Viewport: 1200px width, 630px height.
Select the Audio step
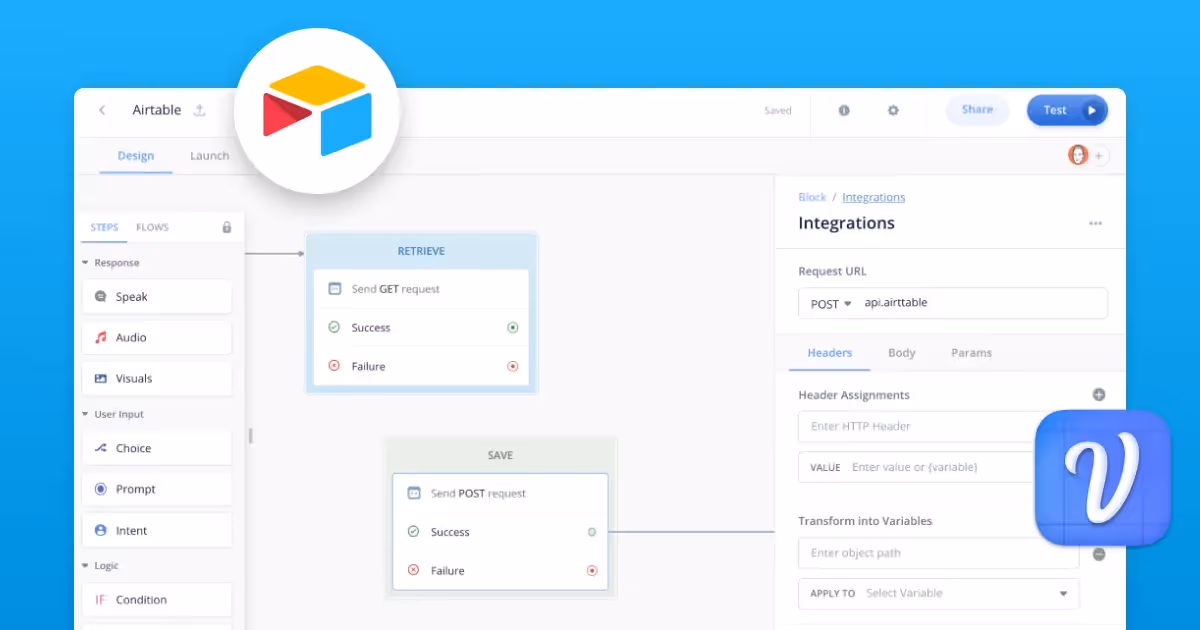(157, 338)
